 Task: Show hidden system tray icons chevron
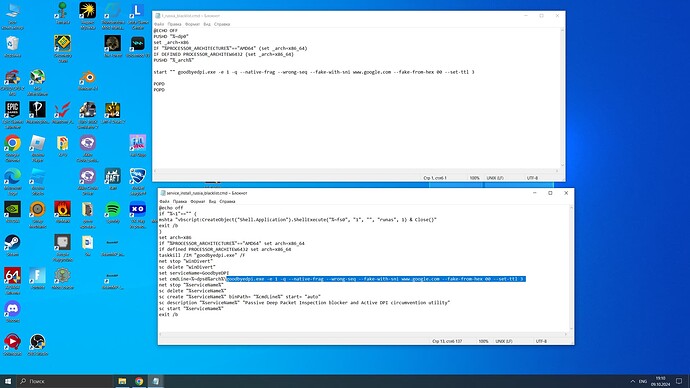pos(632,381)
